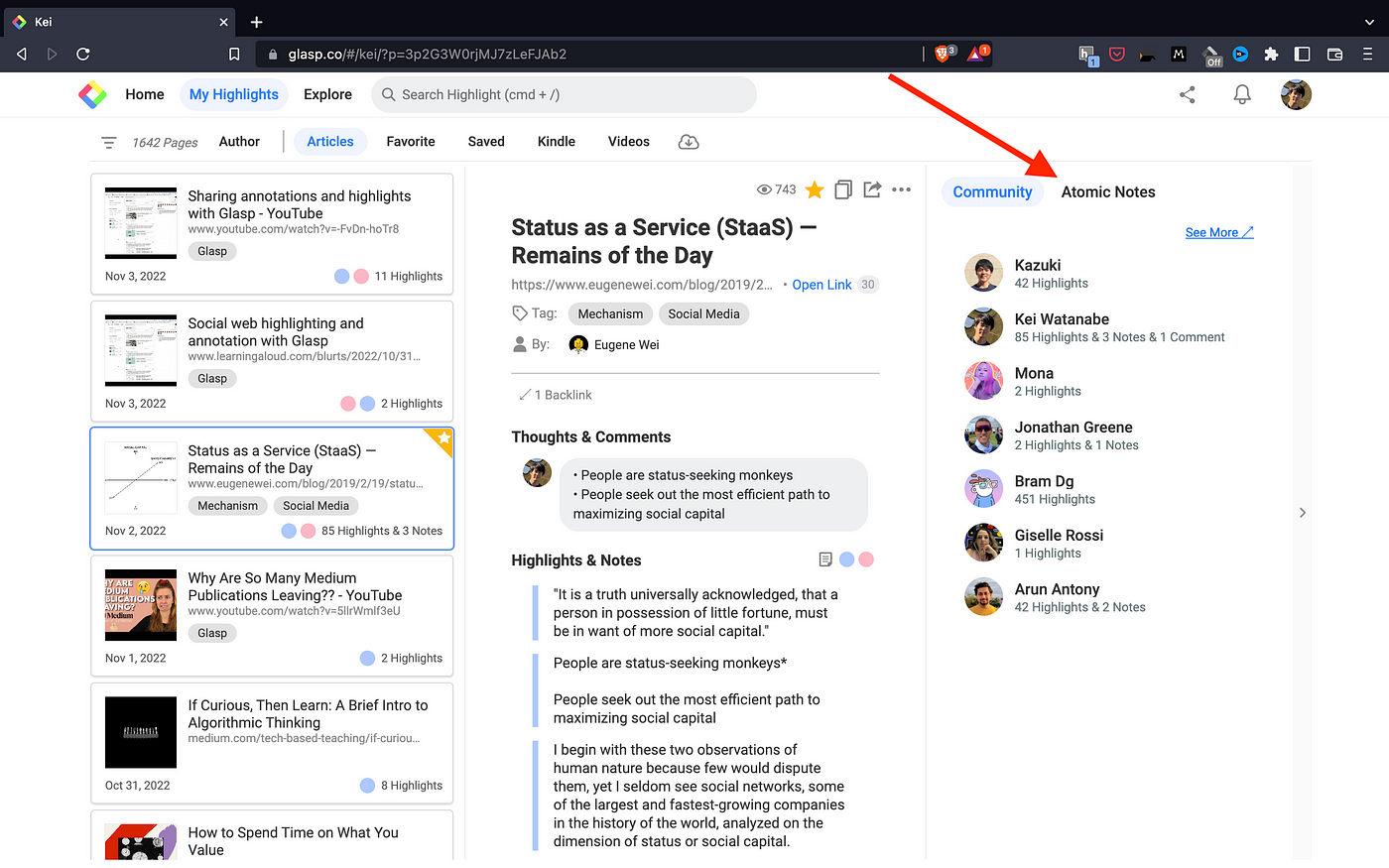Screen dimensions: 1389x868
Task: Open the extensions puzzle icon
Action: pyautogui.click(x=1271, y=55)
